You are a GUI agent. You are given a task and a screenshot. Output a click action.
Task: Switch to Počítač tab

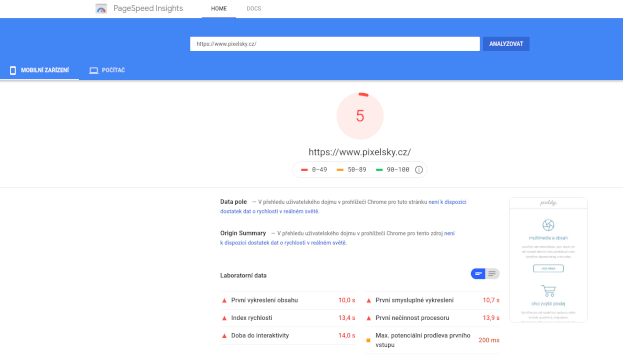tap(107, 70)
